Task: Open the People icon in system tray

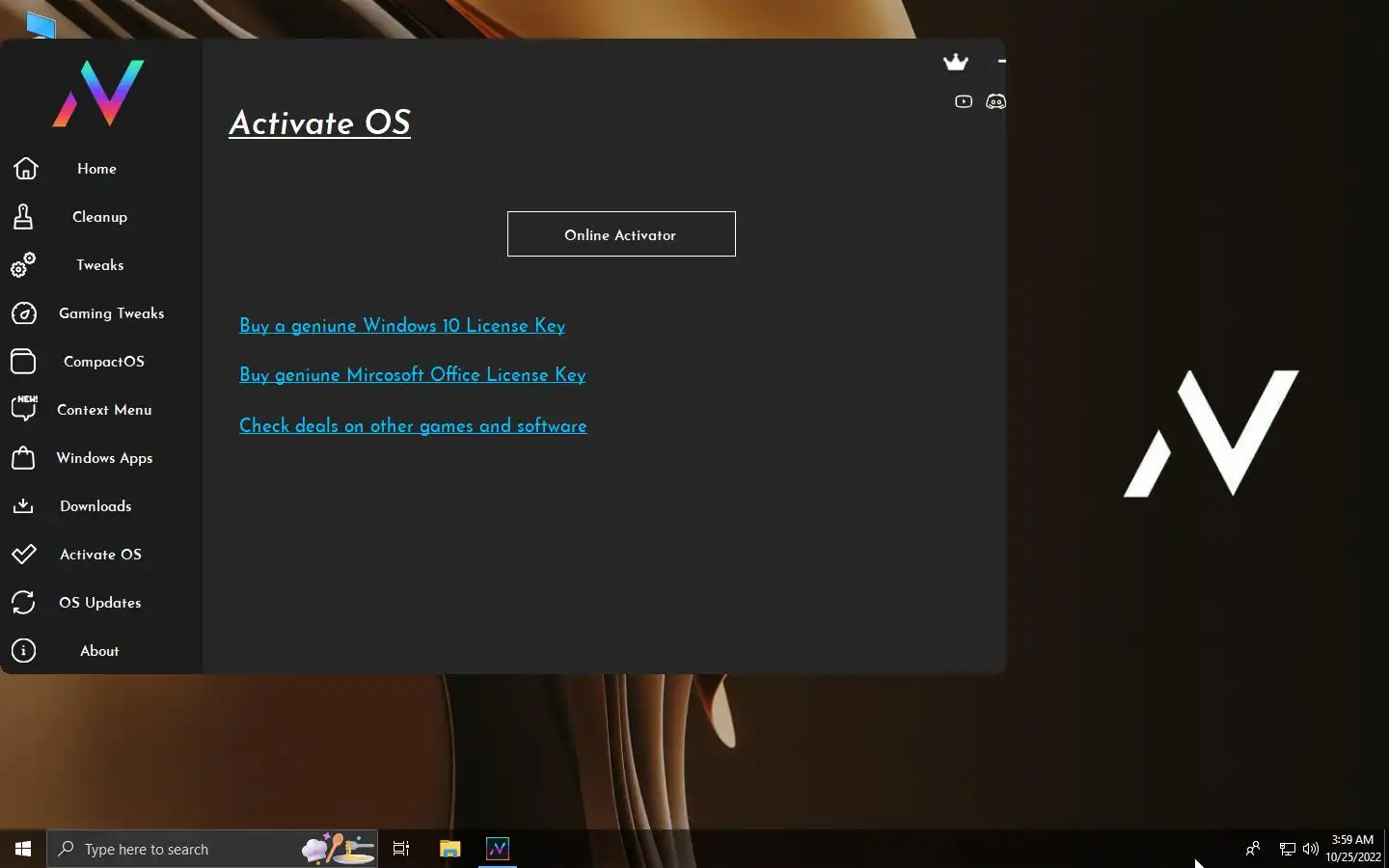Action: 1252,849
